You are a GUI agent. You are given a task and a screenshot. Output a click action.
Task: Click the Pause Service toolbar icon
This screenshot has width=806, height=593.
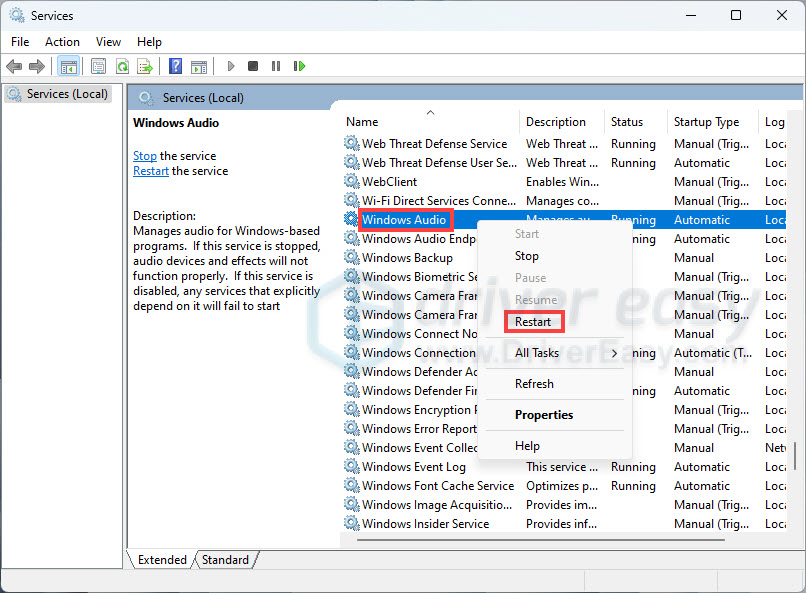tap(276, 66)
